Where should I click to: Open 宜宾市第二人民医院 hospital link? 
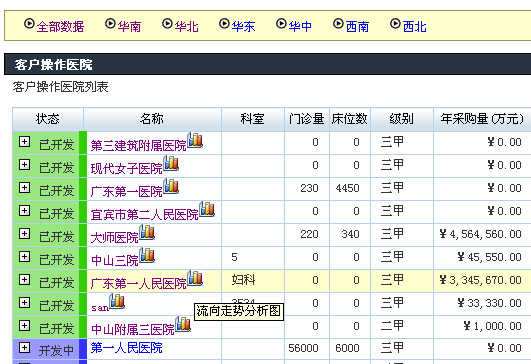pyautogui.click(x=145, y=215)
